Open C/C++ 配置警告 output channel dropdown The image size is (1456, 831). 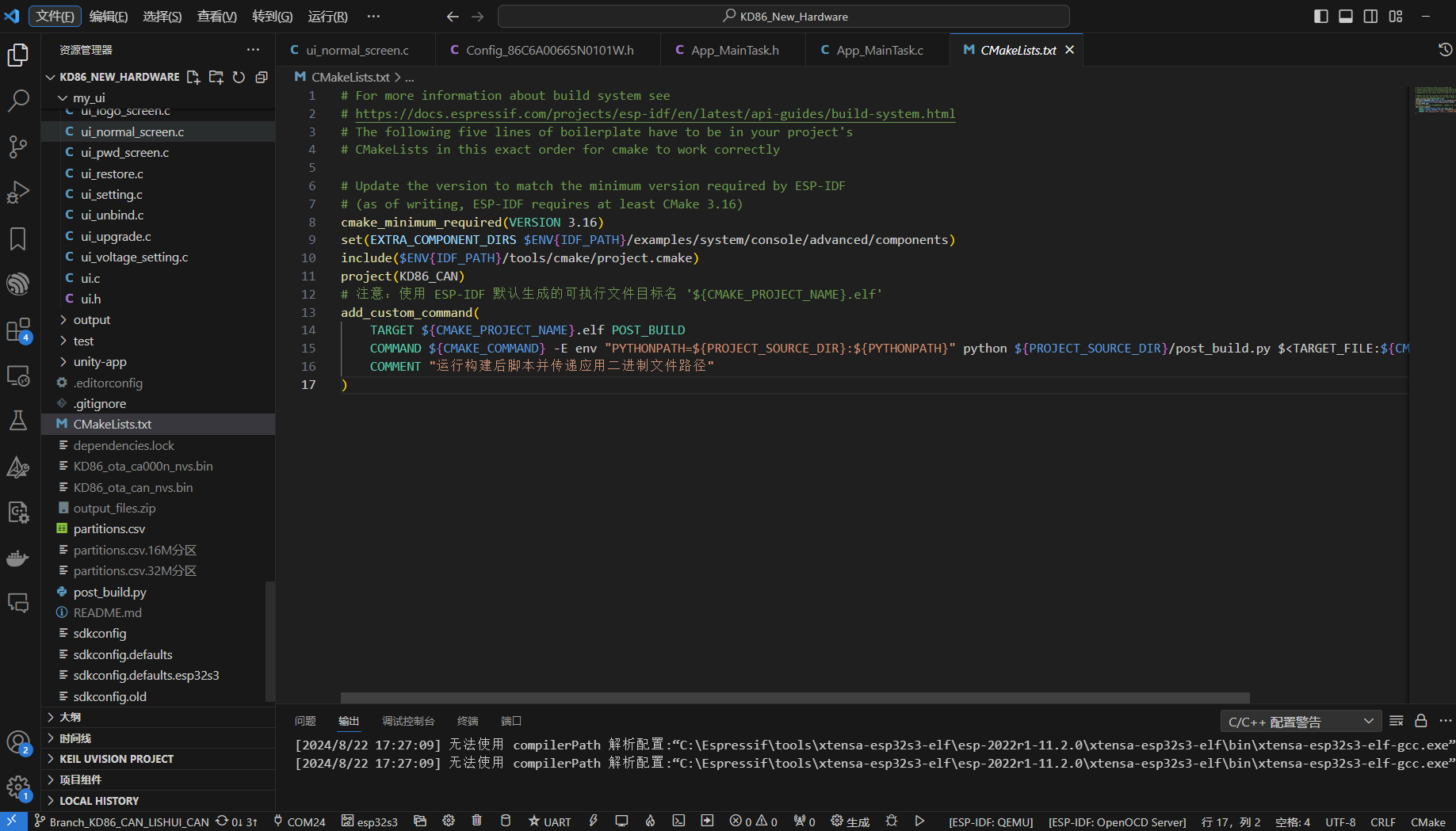pyautogui.click(x=1301, y=722)
